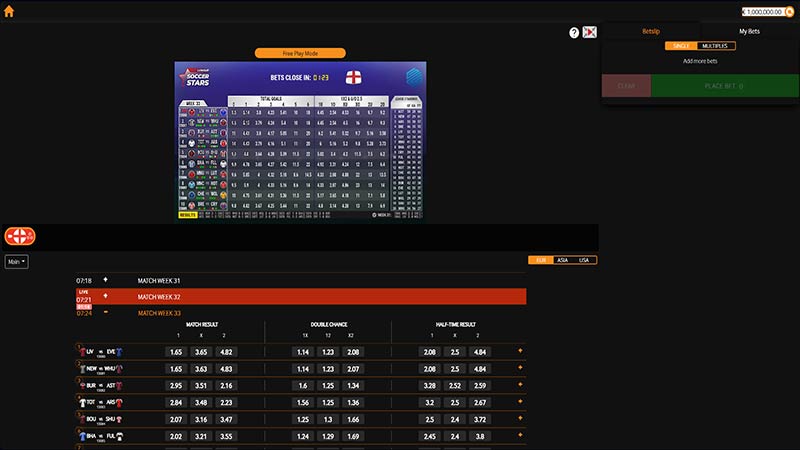Toggle fullscreen video icon beside help
Image resolution: width=800 pixels, height=450 pixels.
tap(590, 32)
